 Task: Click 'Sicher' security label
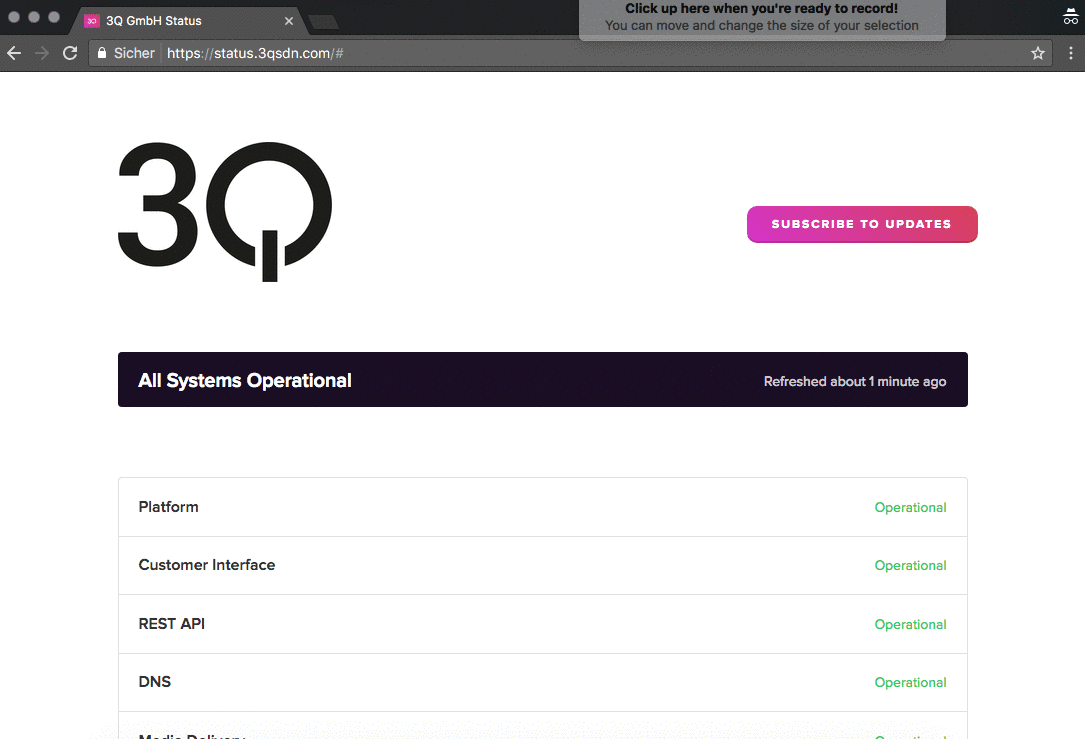tap(134, 53)
